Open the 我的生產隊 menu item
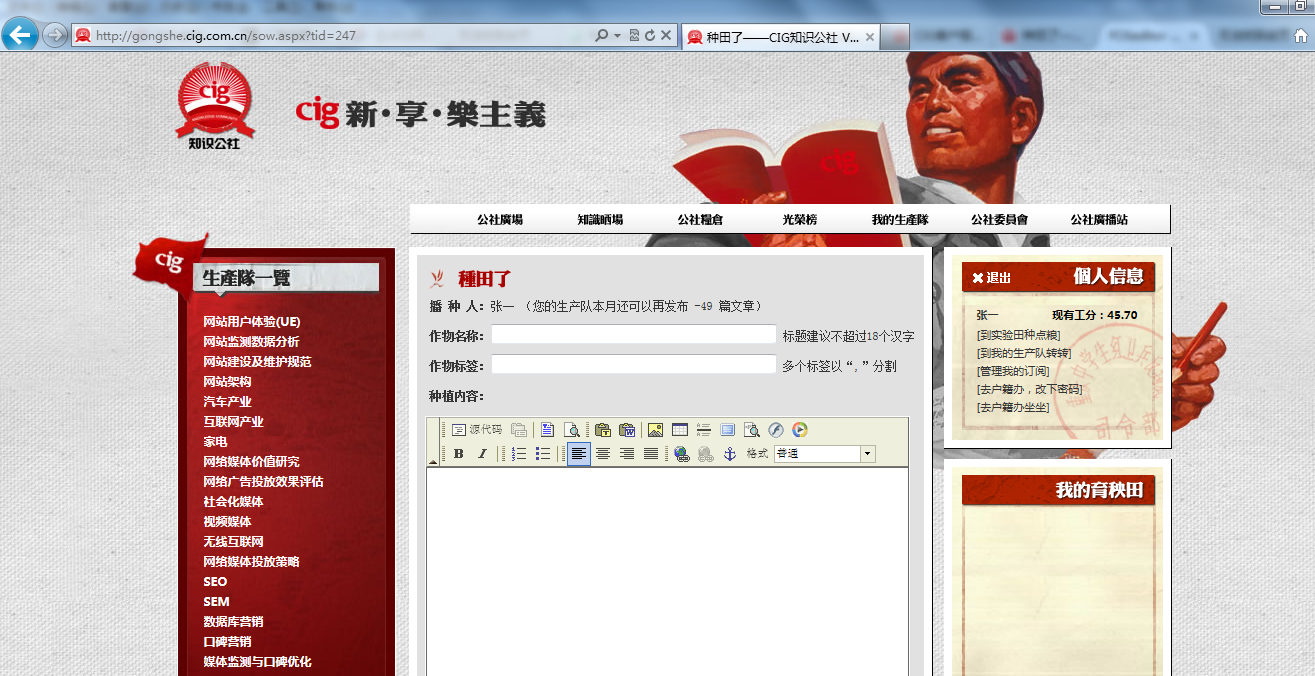Screen dimensions: 1315x676 (900, 219)
